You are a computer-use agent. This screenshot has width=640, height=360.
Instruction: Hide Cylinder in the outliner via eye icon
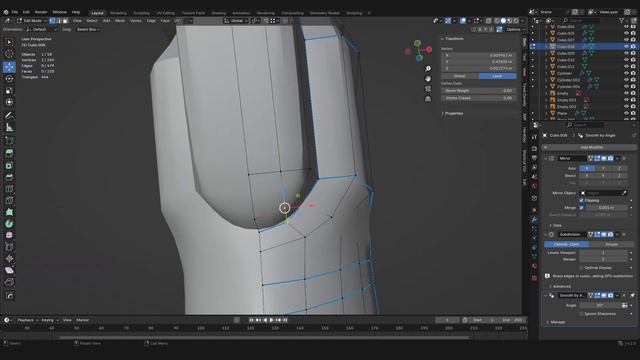pyautogui.click(x=626, y=73)
